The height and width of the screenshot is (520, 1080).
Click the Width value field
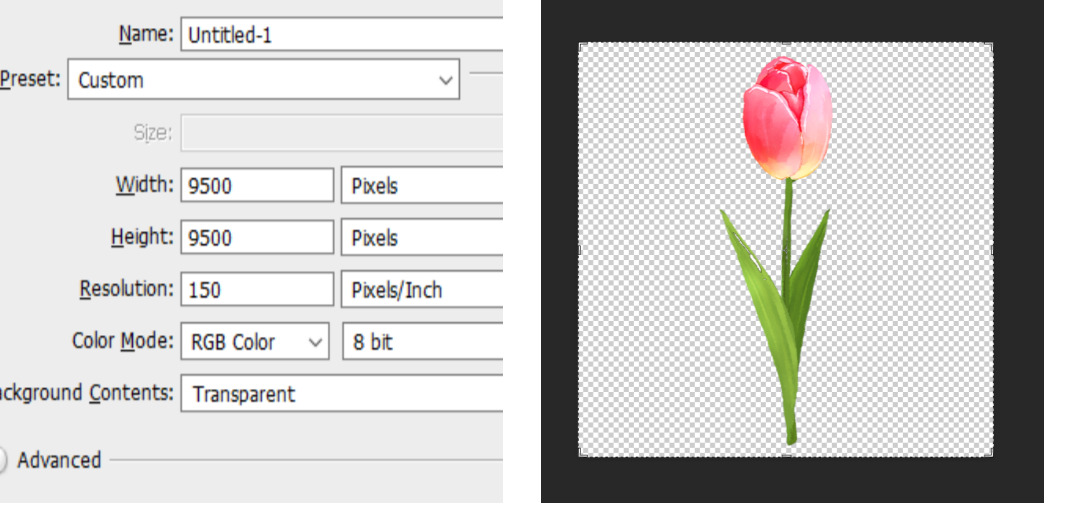256,185
